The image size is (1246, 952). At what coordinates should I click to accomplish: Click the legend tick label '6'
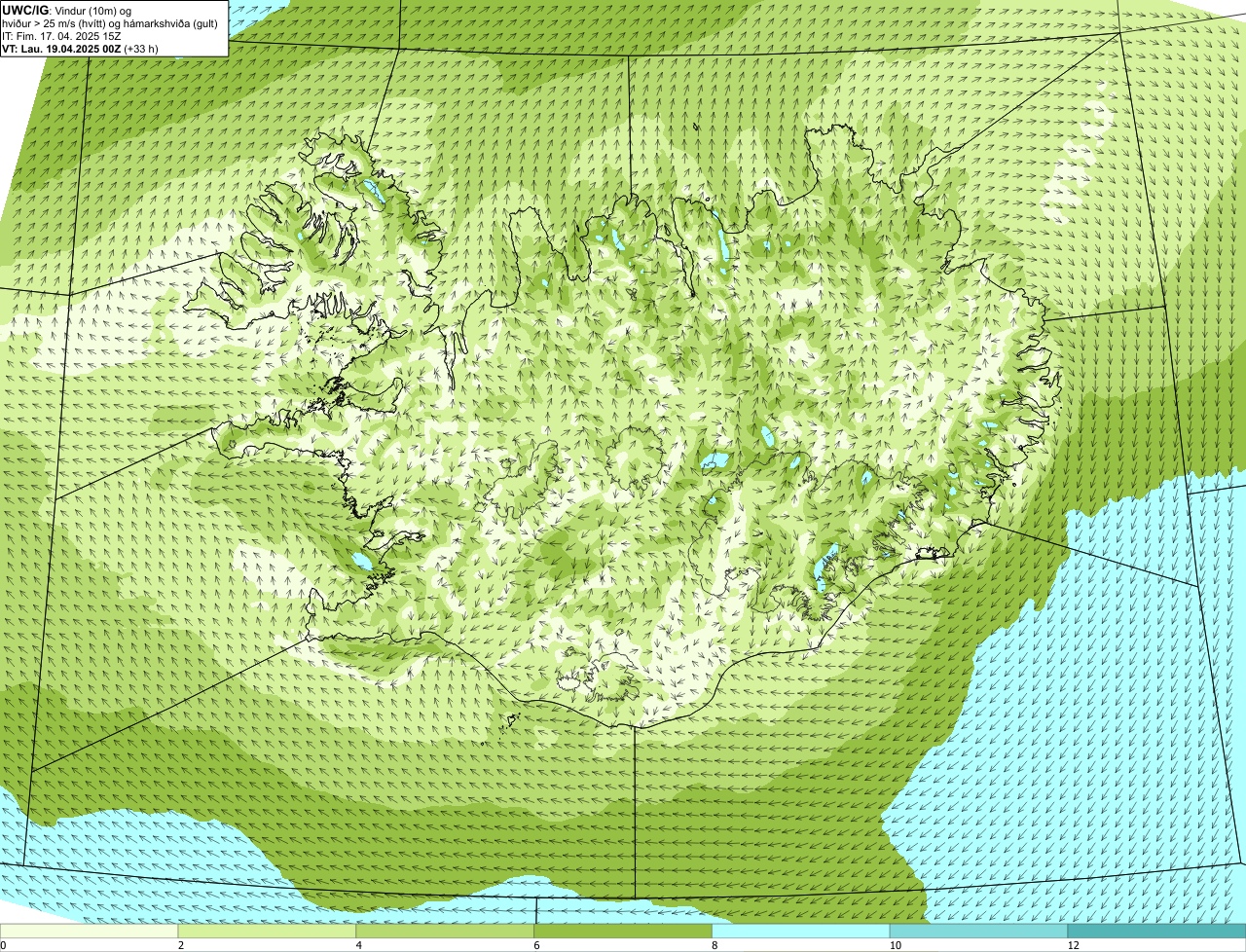point(537,945)
